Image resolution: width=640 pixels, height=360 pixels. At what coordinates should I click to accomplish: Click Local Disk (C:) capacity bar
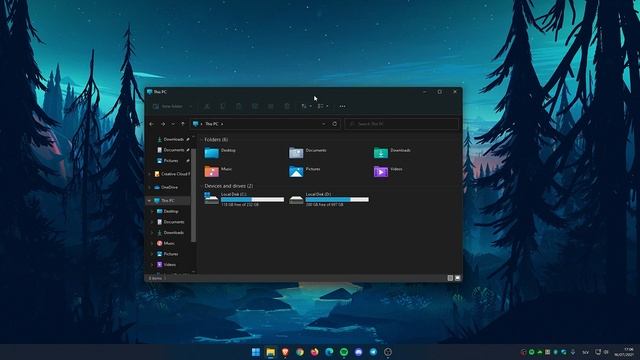(x=252, y=200)
